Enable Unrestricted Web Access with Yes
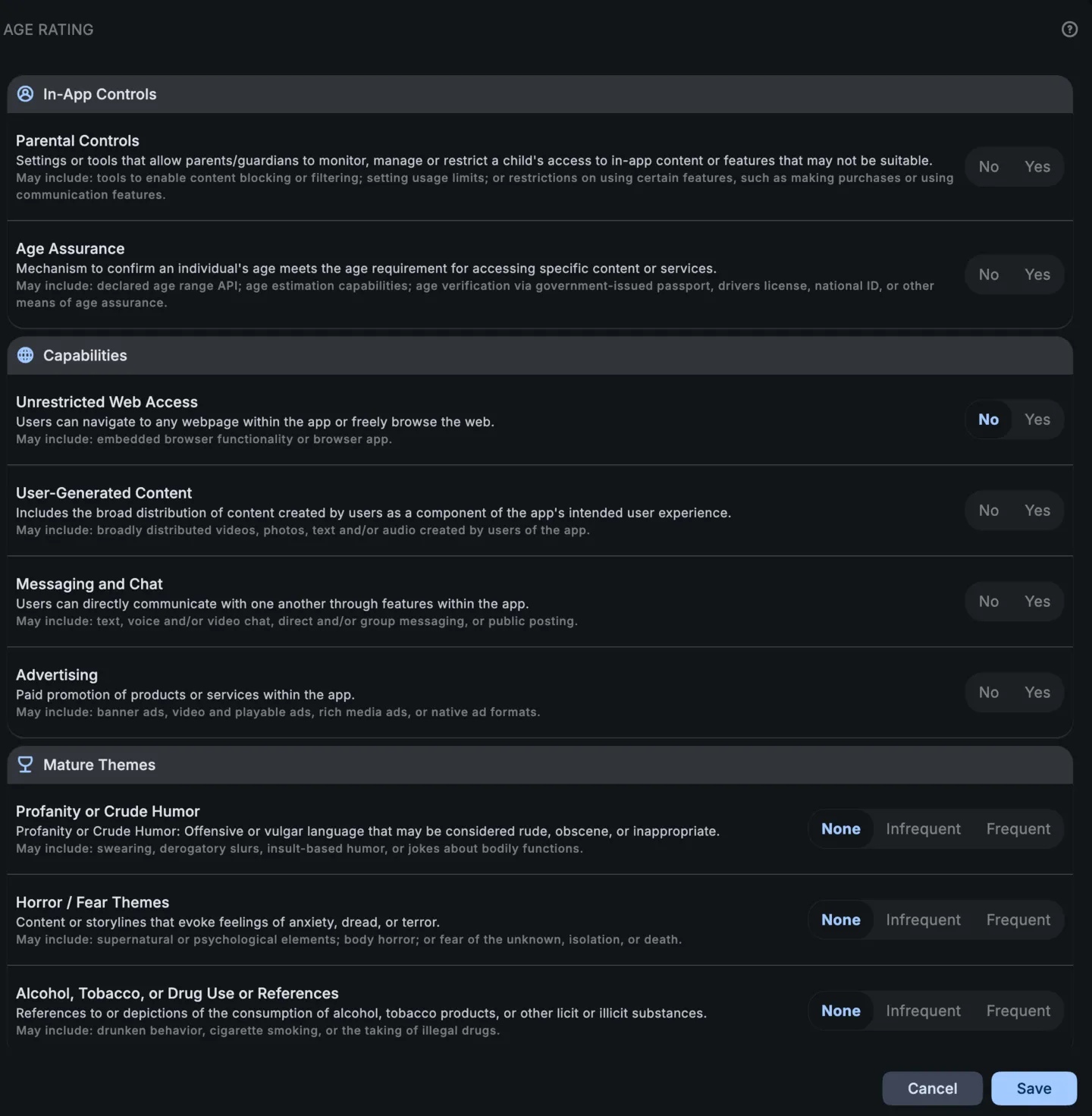The height and width of the screenshot is (1116, 1092). [x=1037, y=420]
